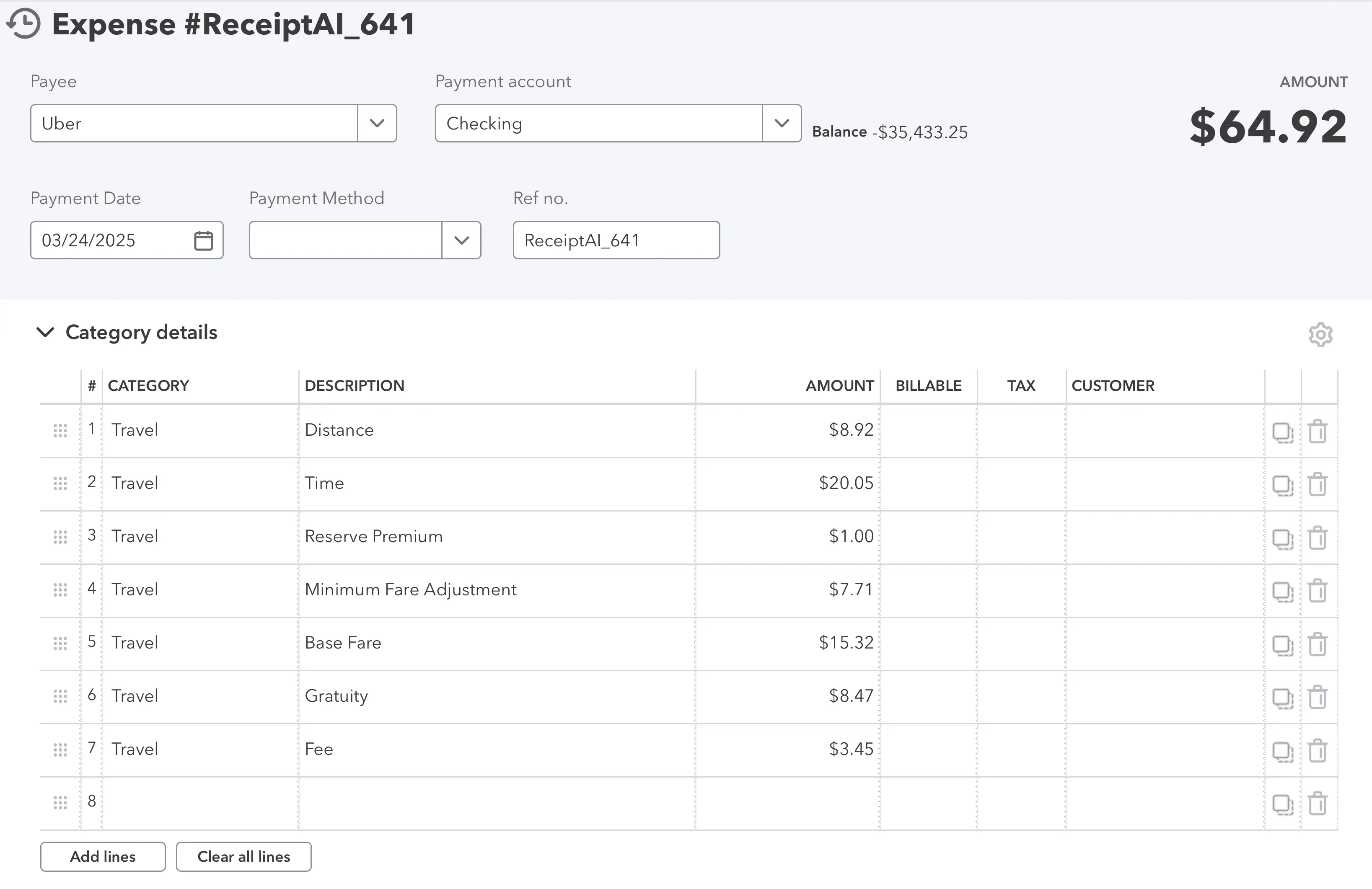
Task: Delete empty line 8
Action: click(x=1318, y=804)
